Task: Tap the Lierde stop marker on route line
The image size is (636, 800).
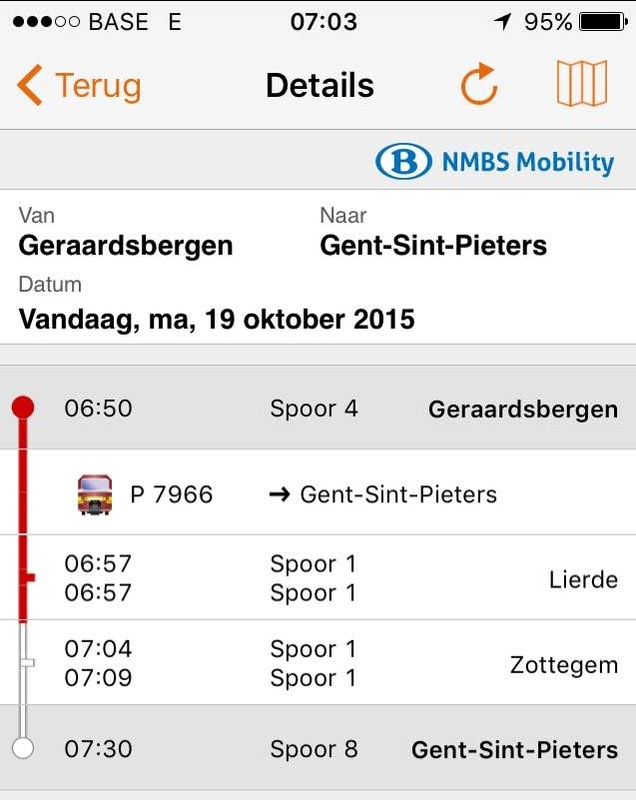Action: (29, 578)
